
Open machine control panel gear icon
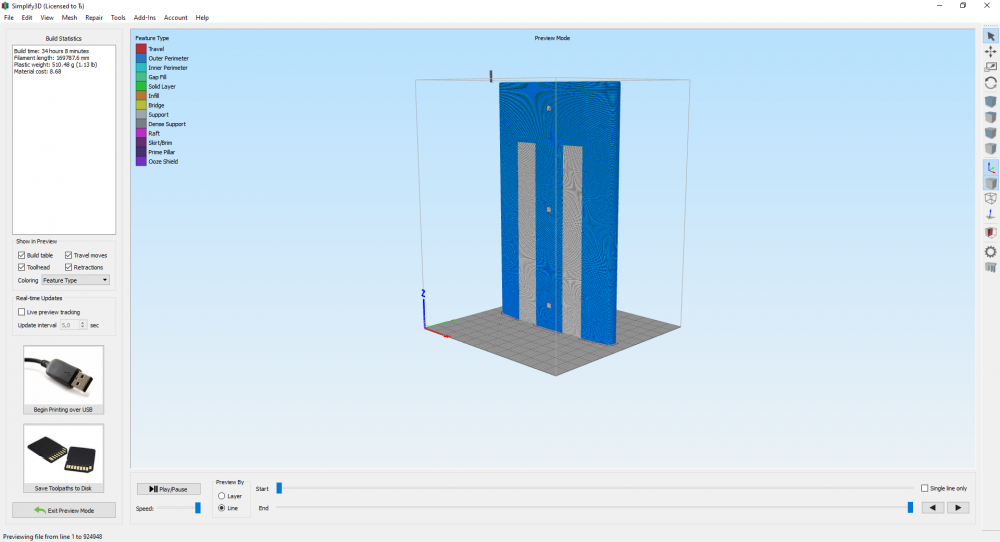coord(990,252)
